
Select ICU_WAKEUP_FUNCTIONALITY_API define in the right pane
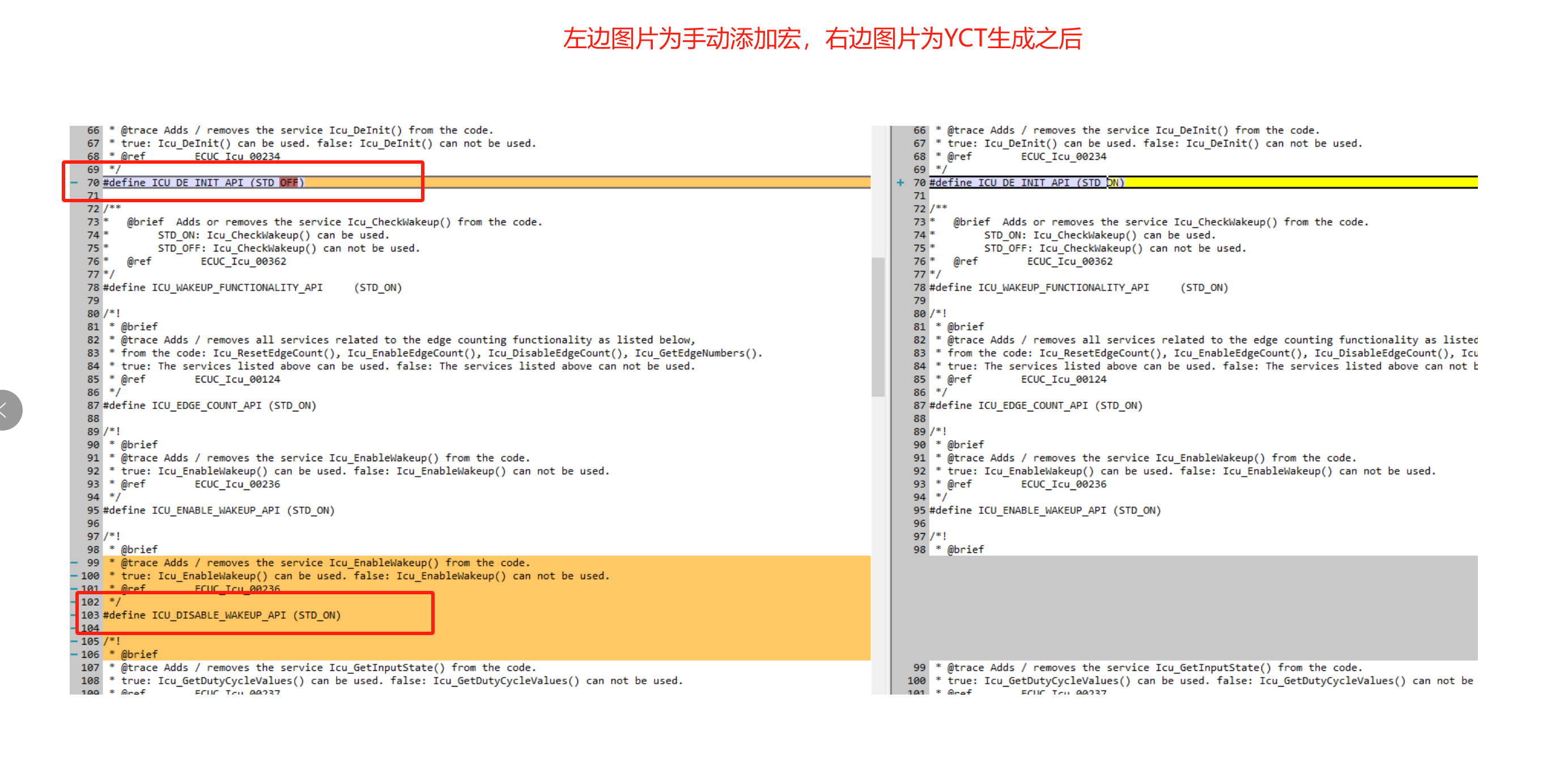pos(1078,287)
